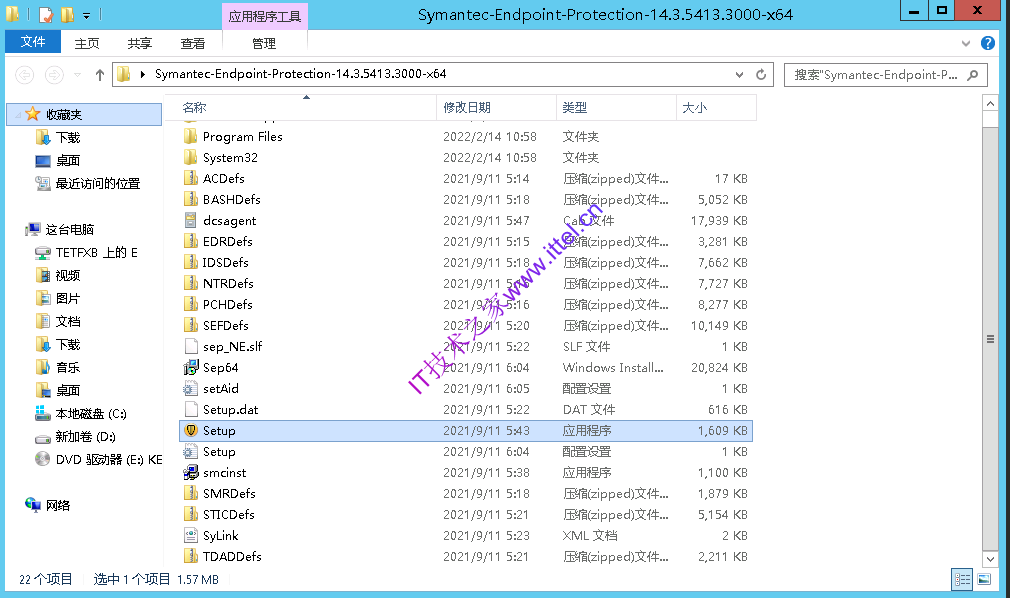Sort files by 类型 column header
This screenshot has width=1010, height=598.
616,108
